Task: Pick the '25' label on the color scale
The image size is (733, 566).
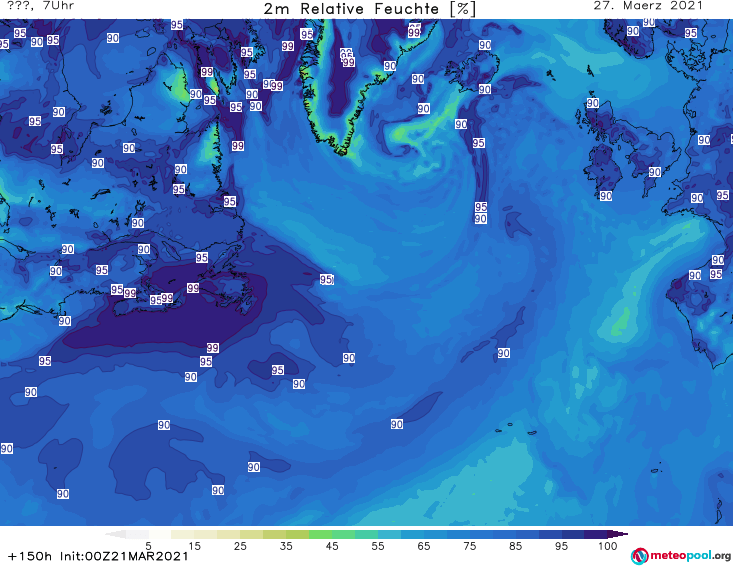Action: 240,546
